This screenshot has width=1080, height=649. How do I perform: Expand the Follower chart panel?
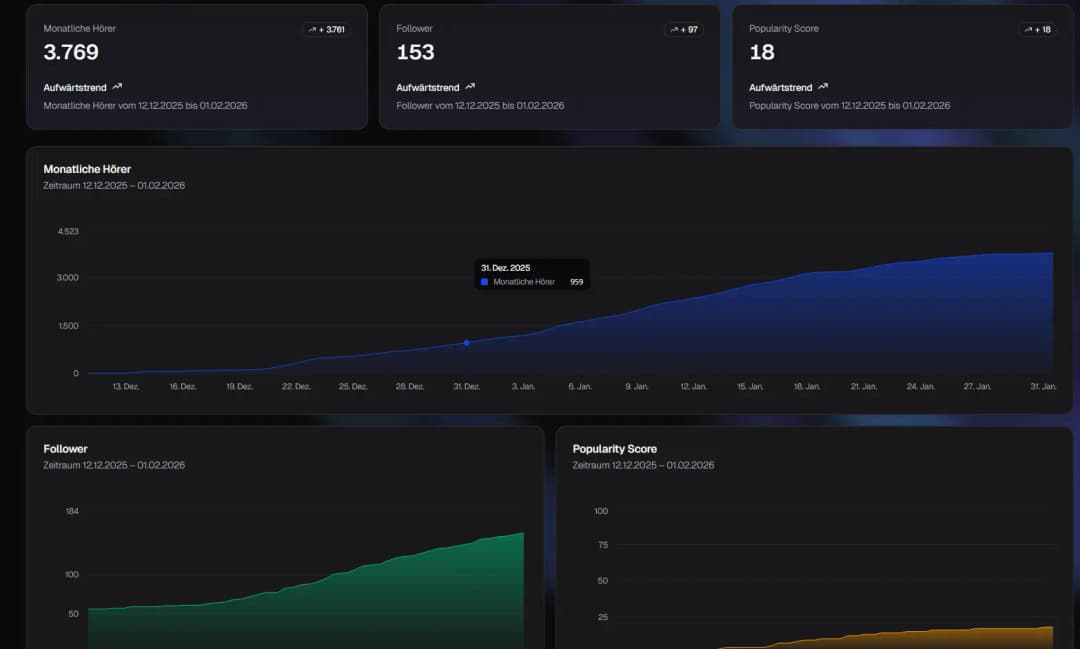[x=283, y=540]
